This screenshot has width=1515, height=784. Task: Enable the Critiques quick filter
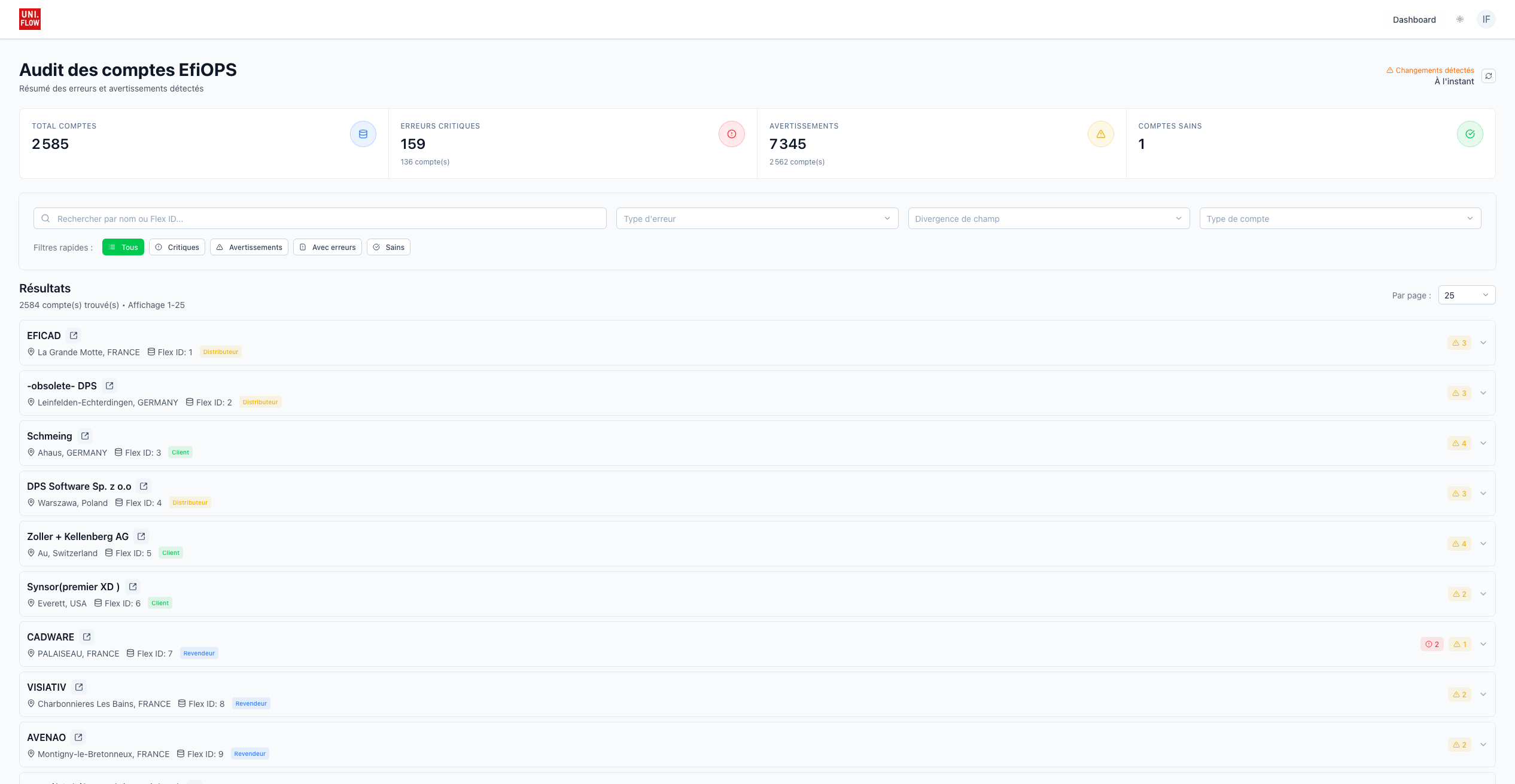pyautogui.click(x=177, y=247)
